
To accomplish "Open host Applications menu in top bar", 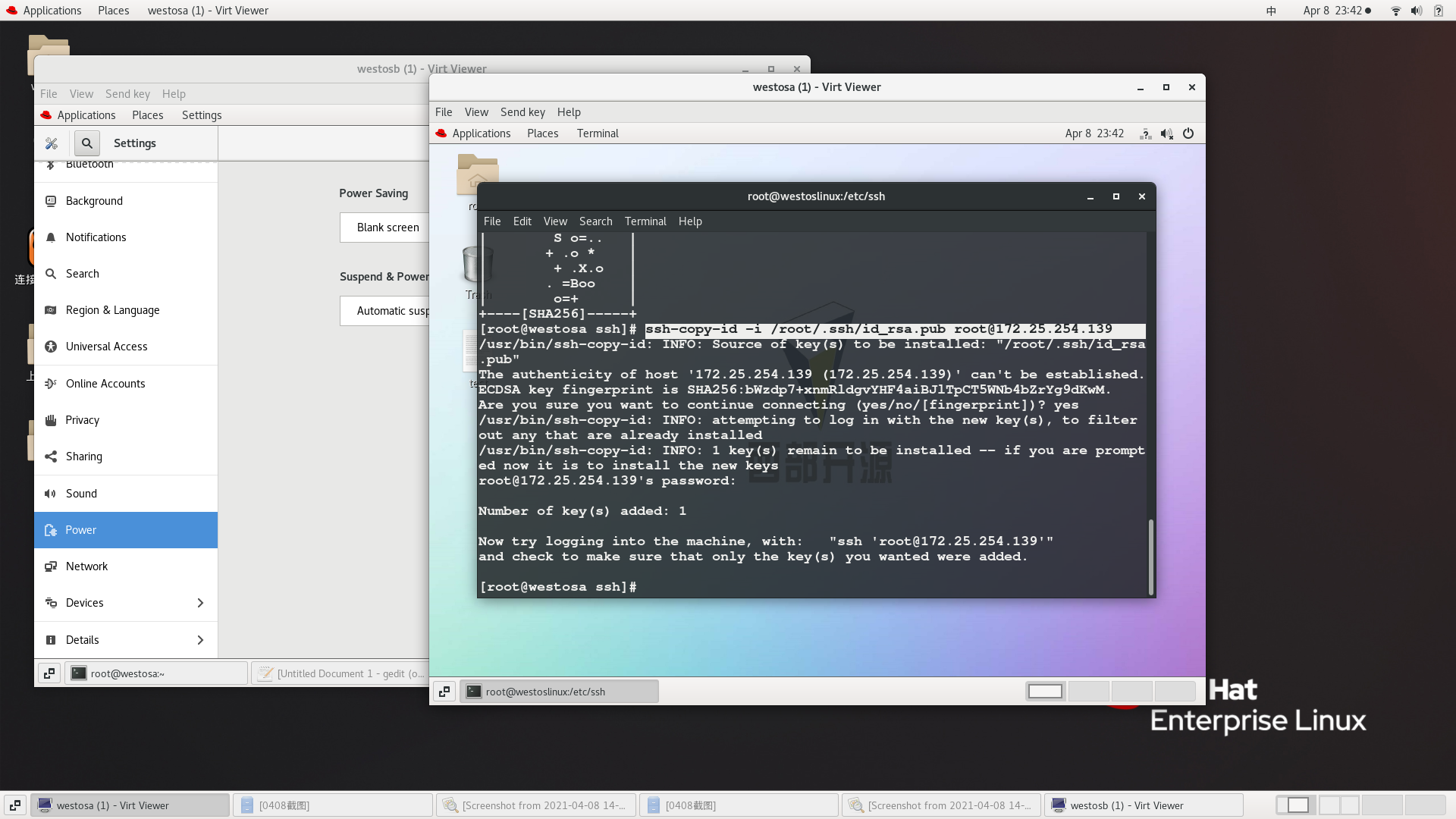I will pos(44,11).
